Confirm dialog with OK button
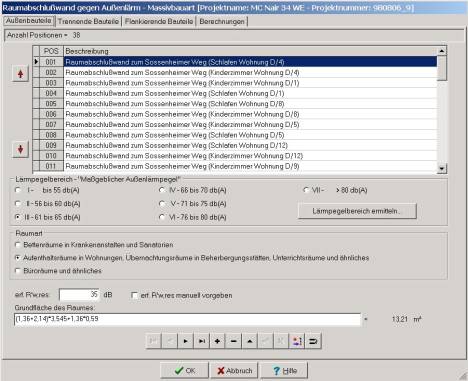The height and width of the screenshot is (381, 468). [x=185, y=371]
